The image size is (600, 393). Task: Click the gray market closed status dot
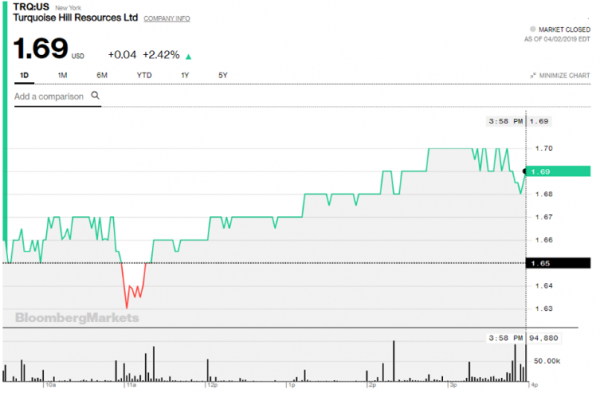click(532, 29)
